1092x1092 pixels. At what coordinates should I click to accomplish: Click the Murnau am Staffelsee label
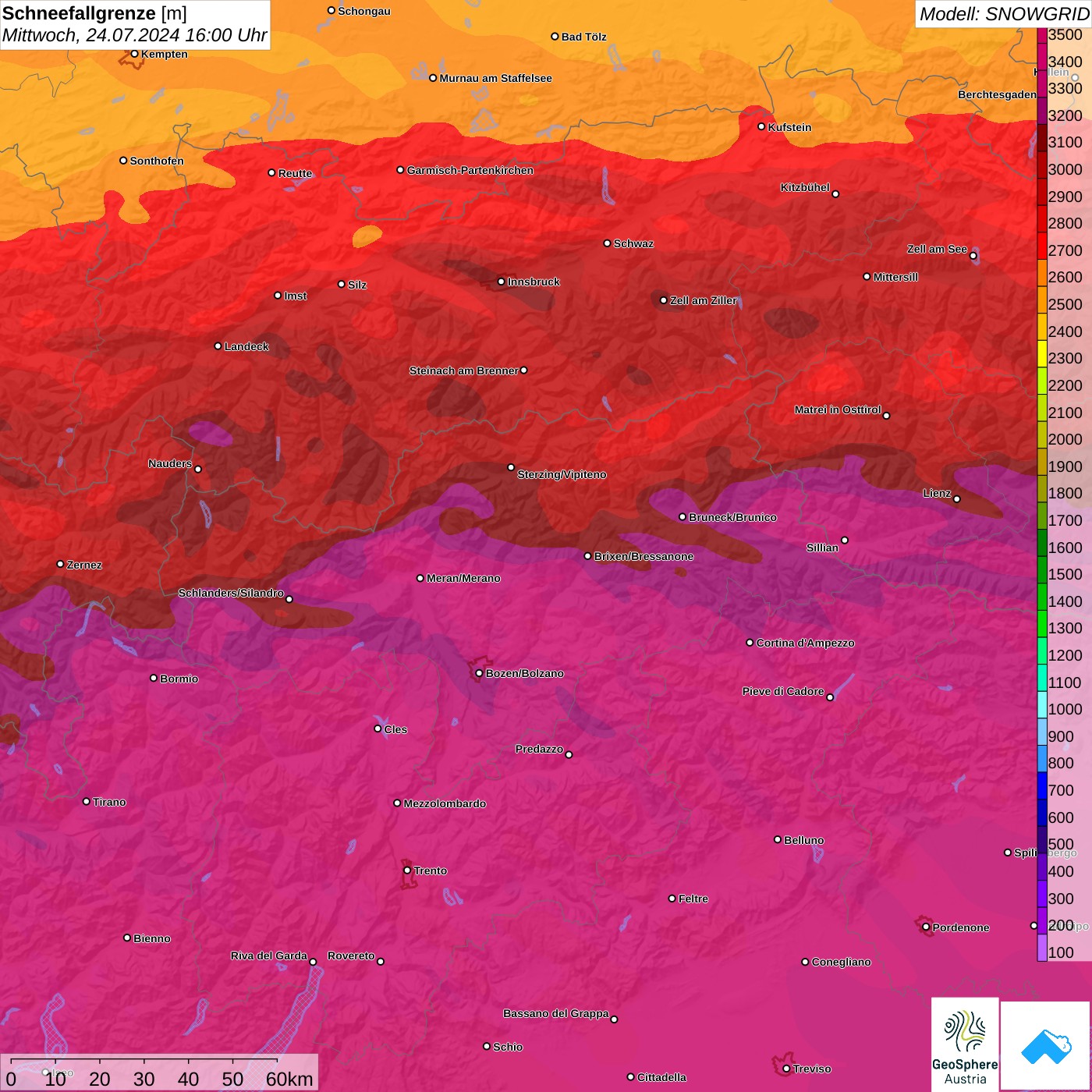(495, 78)
